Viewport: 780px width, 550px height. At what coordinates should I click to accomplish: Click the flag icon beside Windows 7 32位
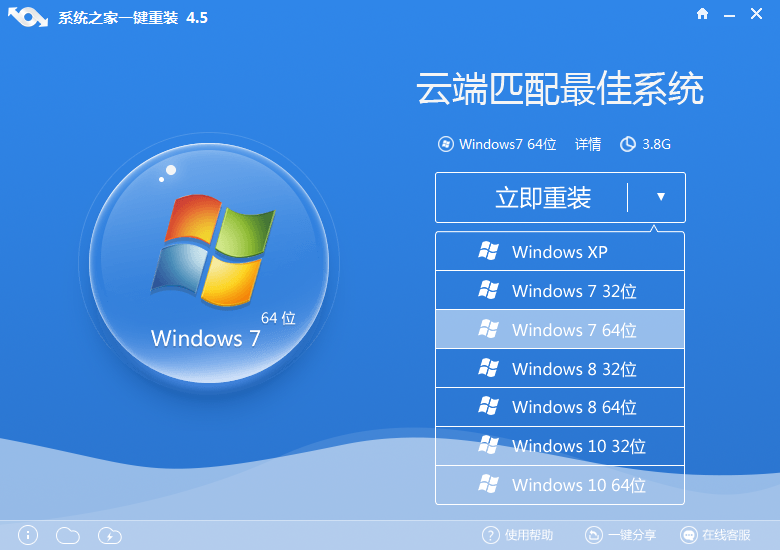point(488,290)
